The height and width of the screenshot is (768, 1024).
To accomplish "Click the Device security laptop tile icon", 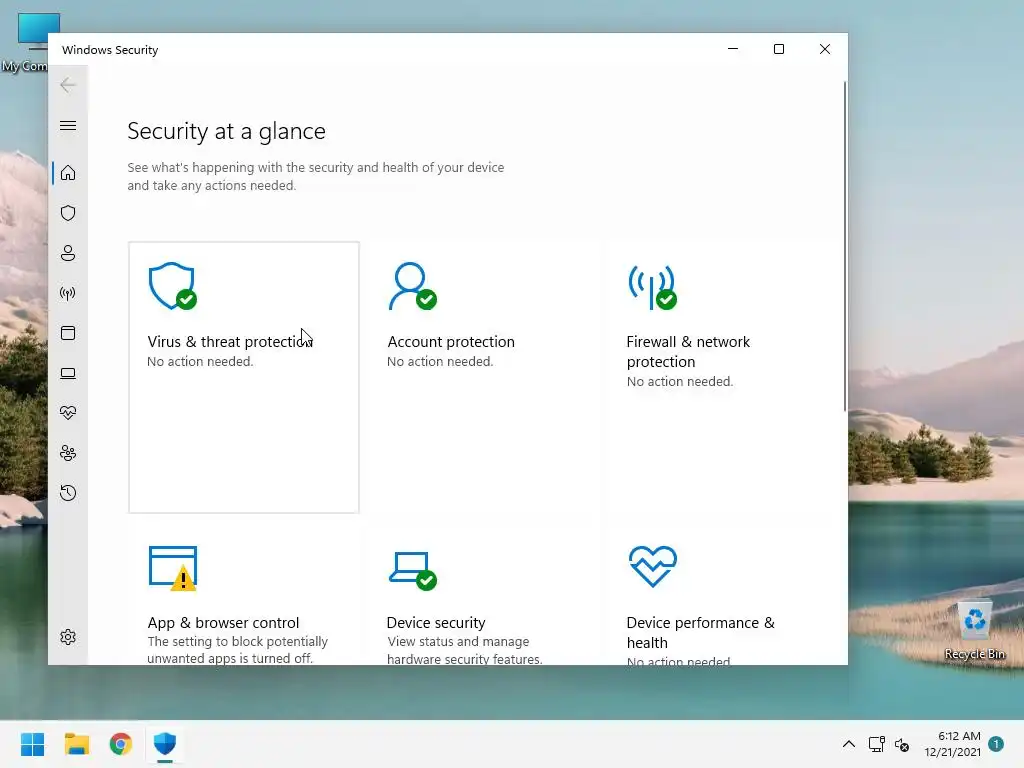I will click(x=413, y=570).
